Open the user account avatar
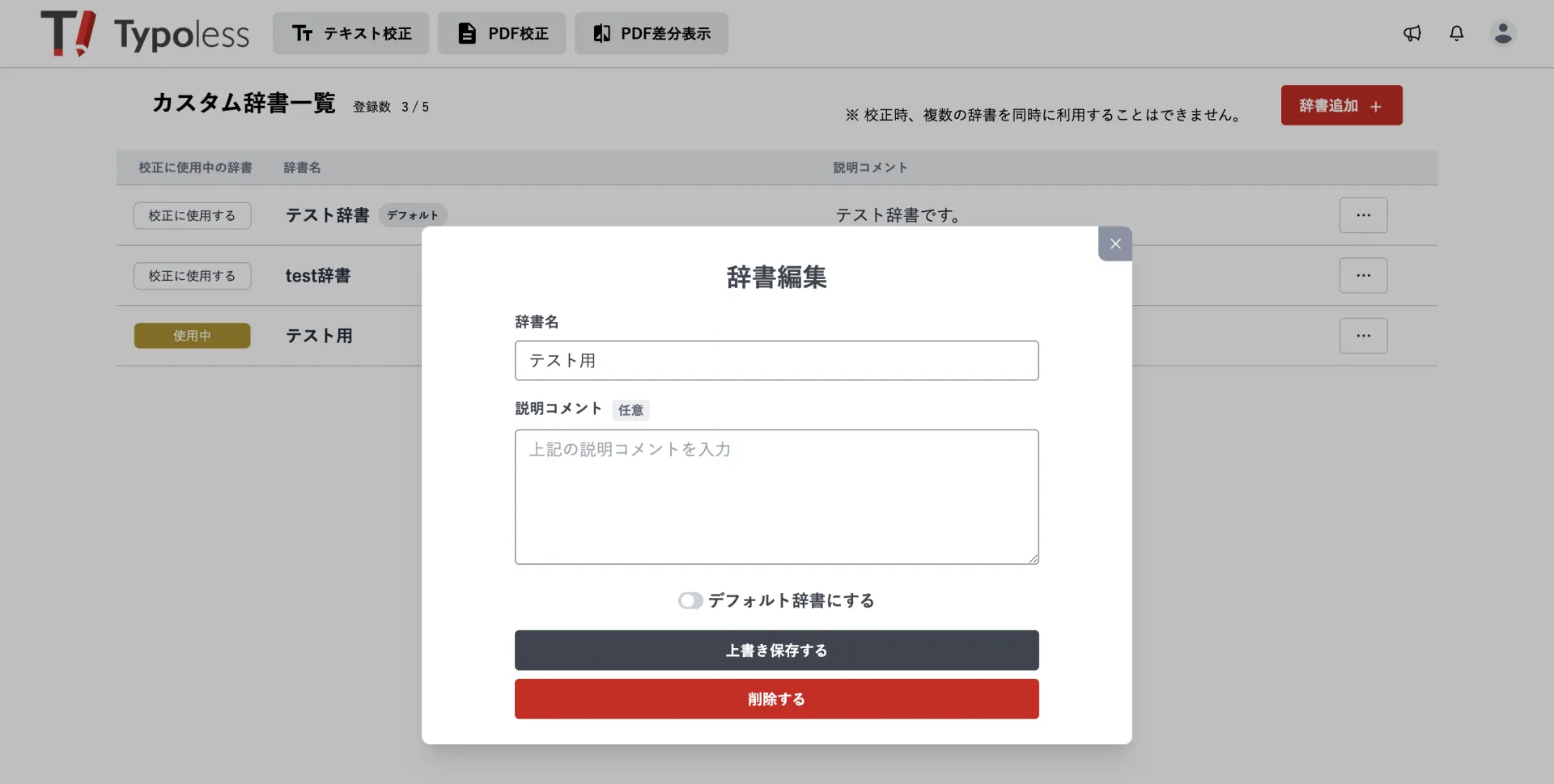The width and height of the screenshot is (1554, 784). coord(1503,33)
